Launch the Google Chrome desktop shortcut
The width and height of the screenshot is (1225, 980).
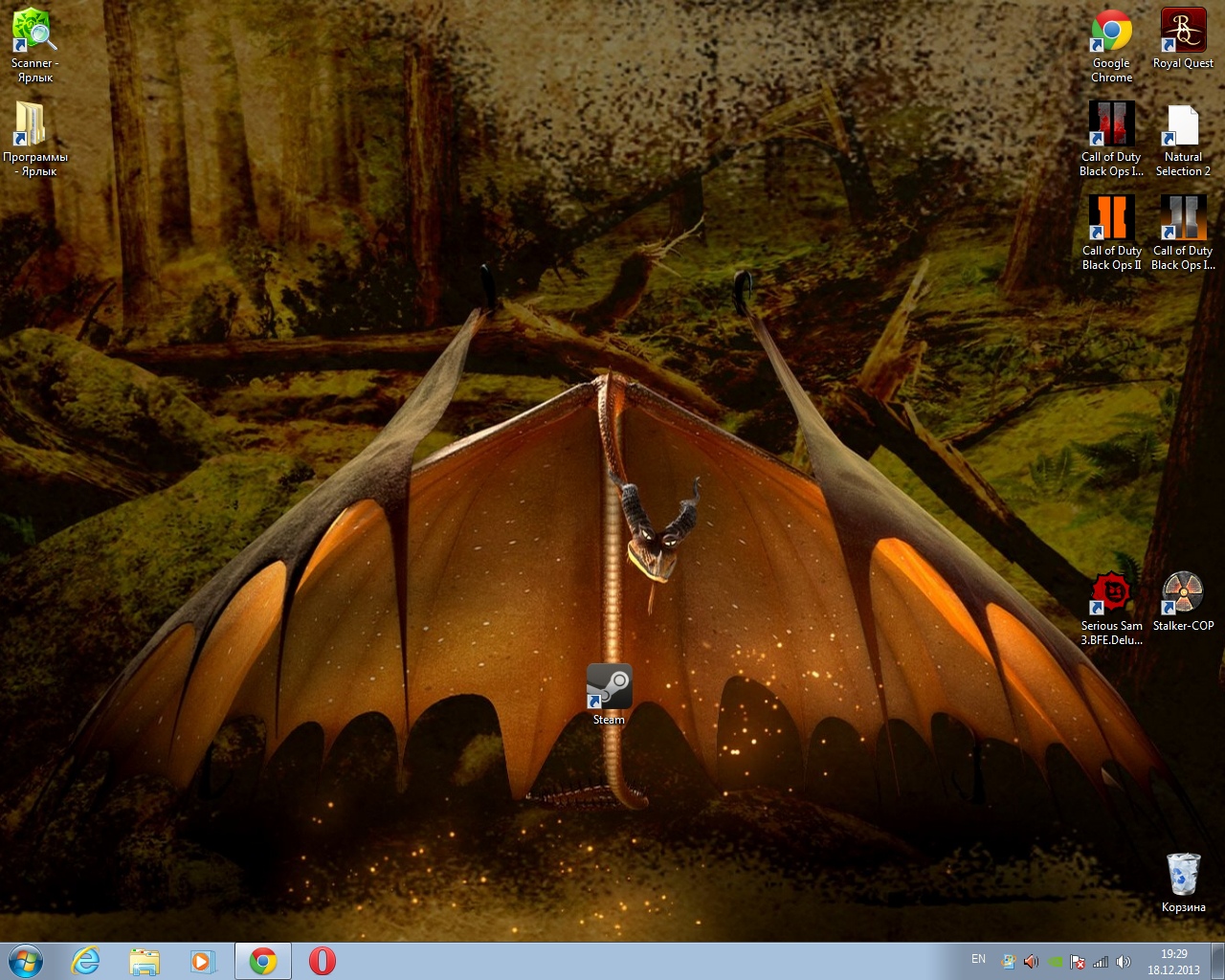point(1111,45)
